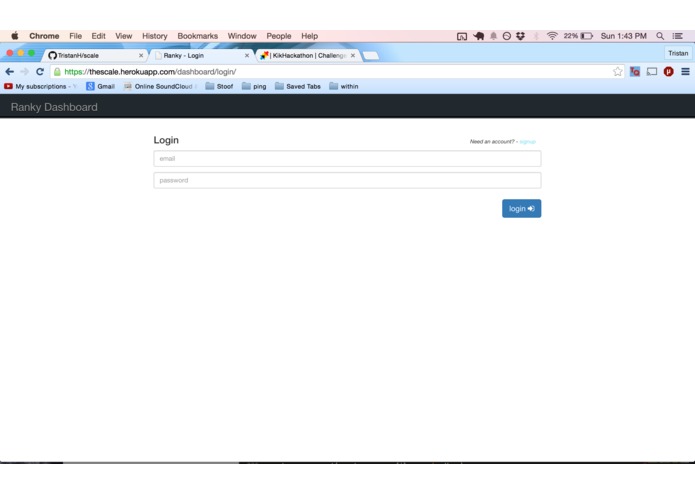Screen dimensions: 695x494
Task: Open the Stoof bookmarks folder
Action: pos(219,86)
